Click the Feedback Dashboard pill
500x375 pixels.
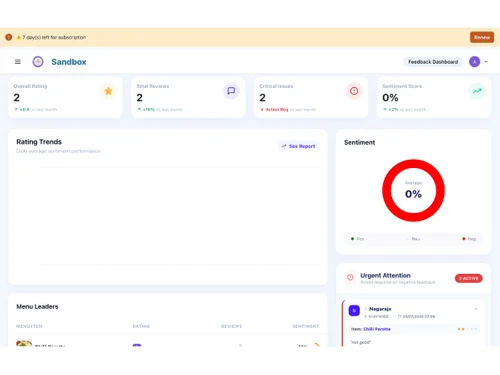pyautogui.click(x=433, y=62)
